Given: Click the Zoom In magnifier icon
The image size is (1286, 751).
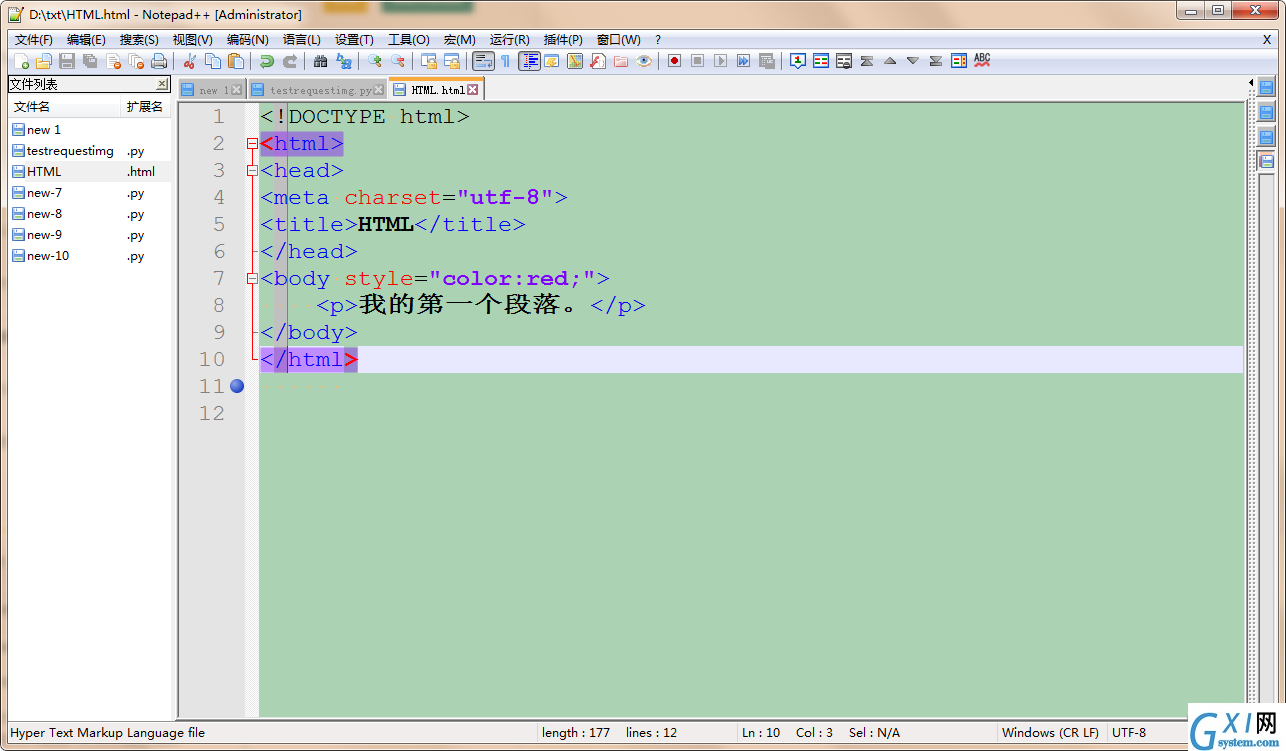Looking at the screenshot, I should (374, 61).
